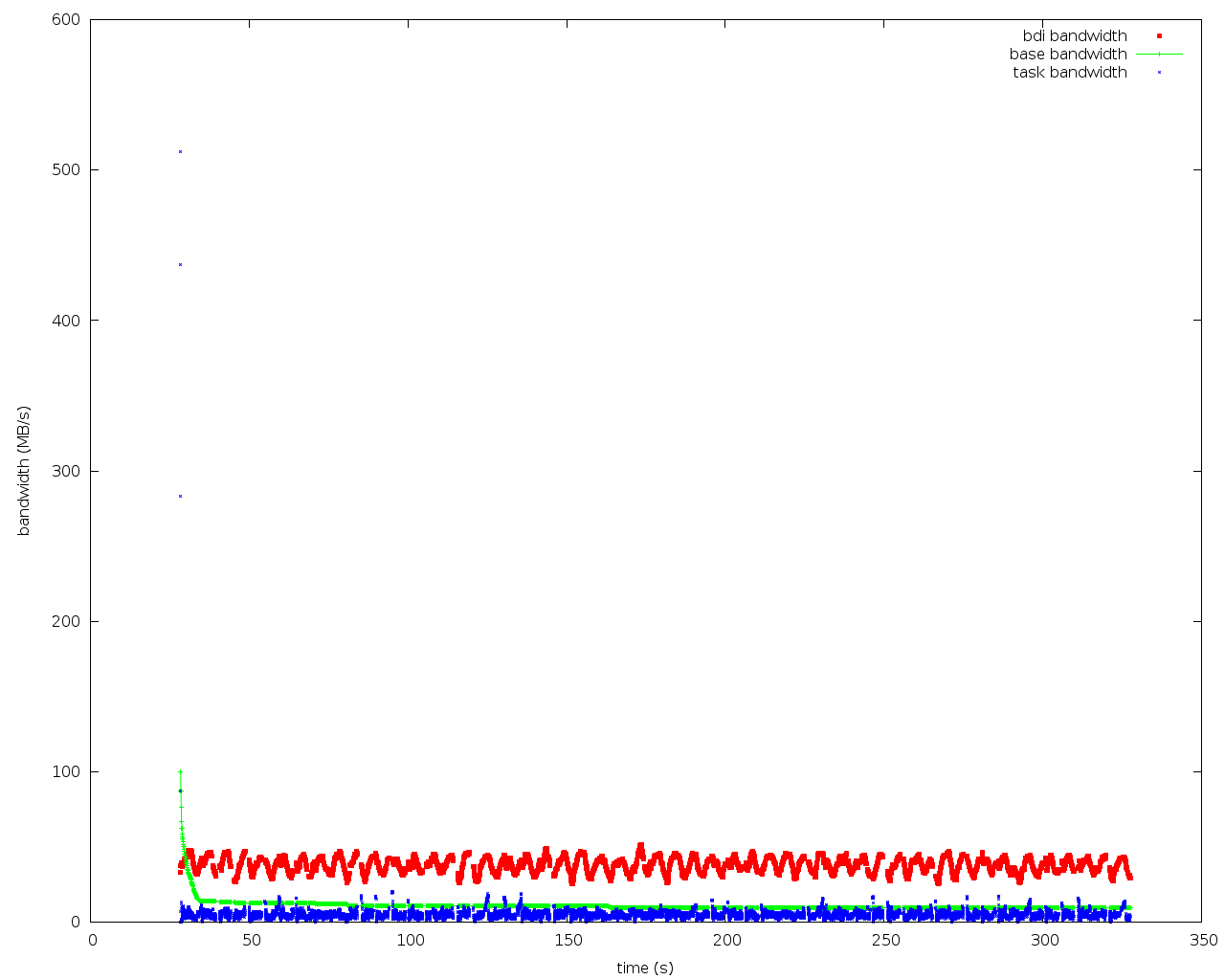
Task: Click the 'task bandwidth' legend label
Action: pyautogui.click(x=1070, y=73)
